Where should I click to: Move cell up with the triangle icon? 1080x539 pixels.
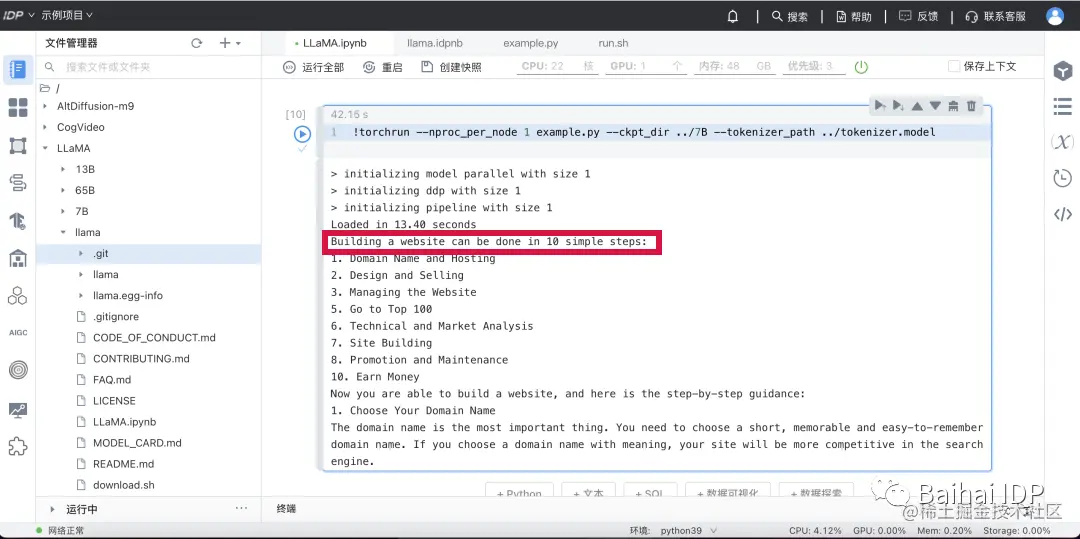(x=917, y=106)
